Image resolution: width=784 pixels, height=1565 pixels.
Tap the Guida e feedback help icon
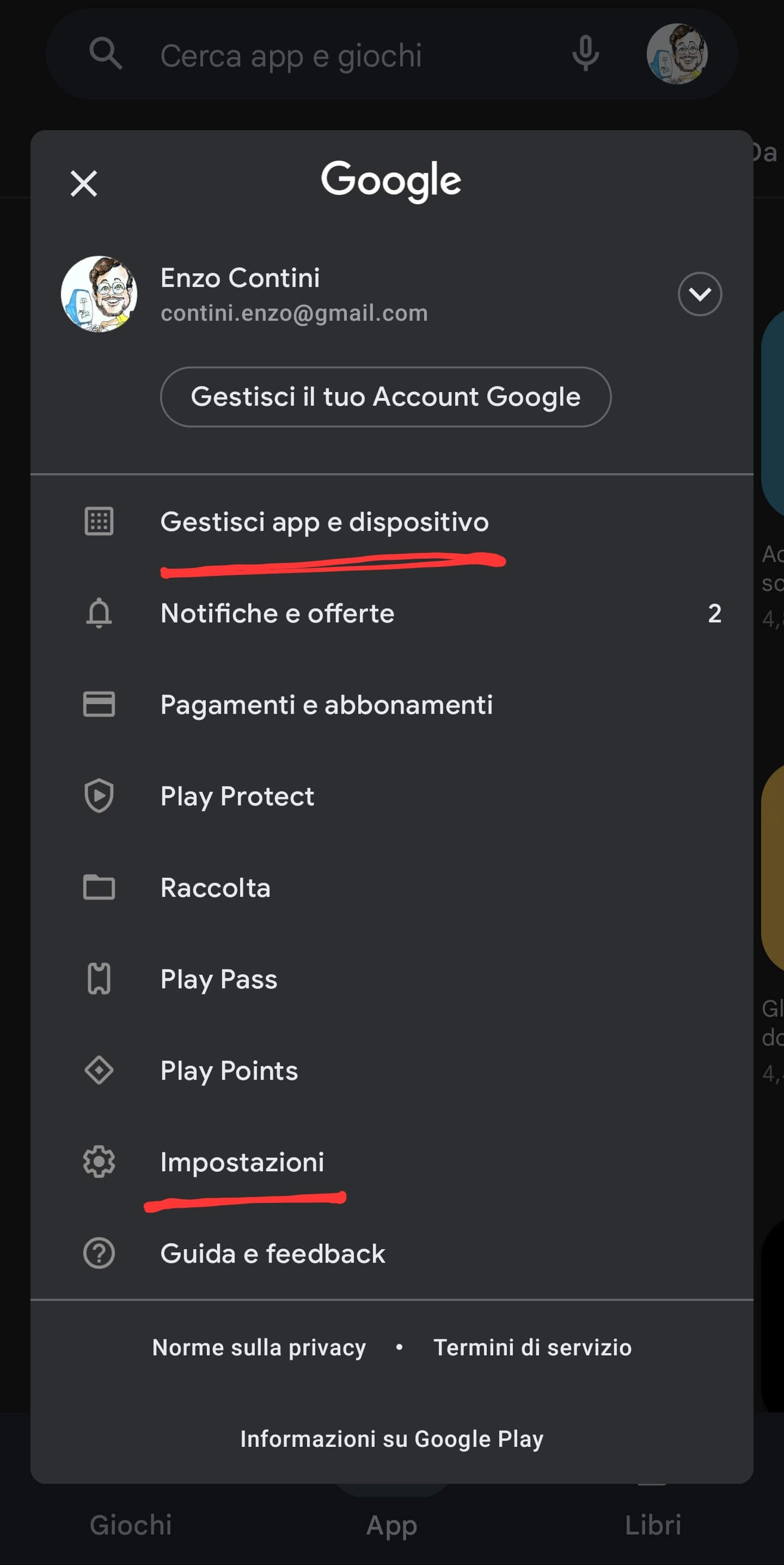[99, 1254]
